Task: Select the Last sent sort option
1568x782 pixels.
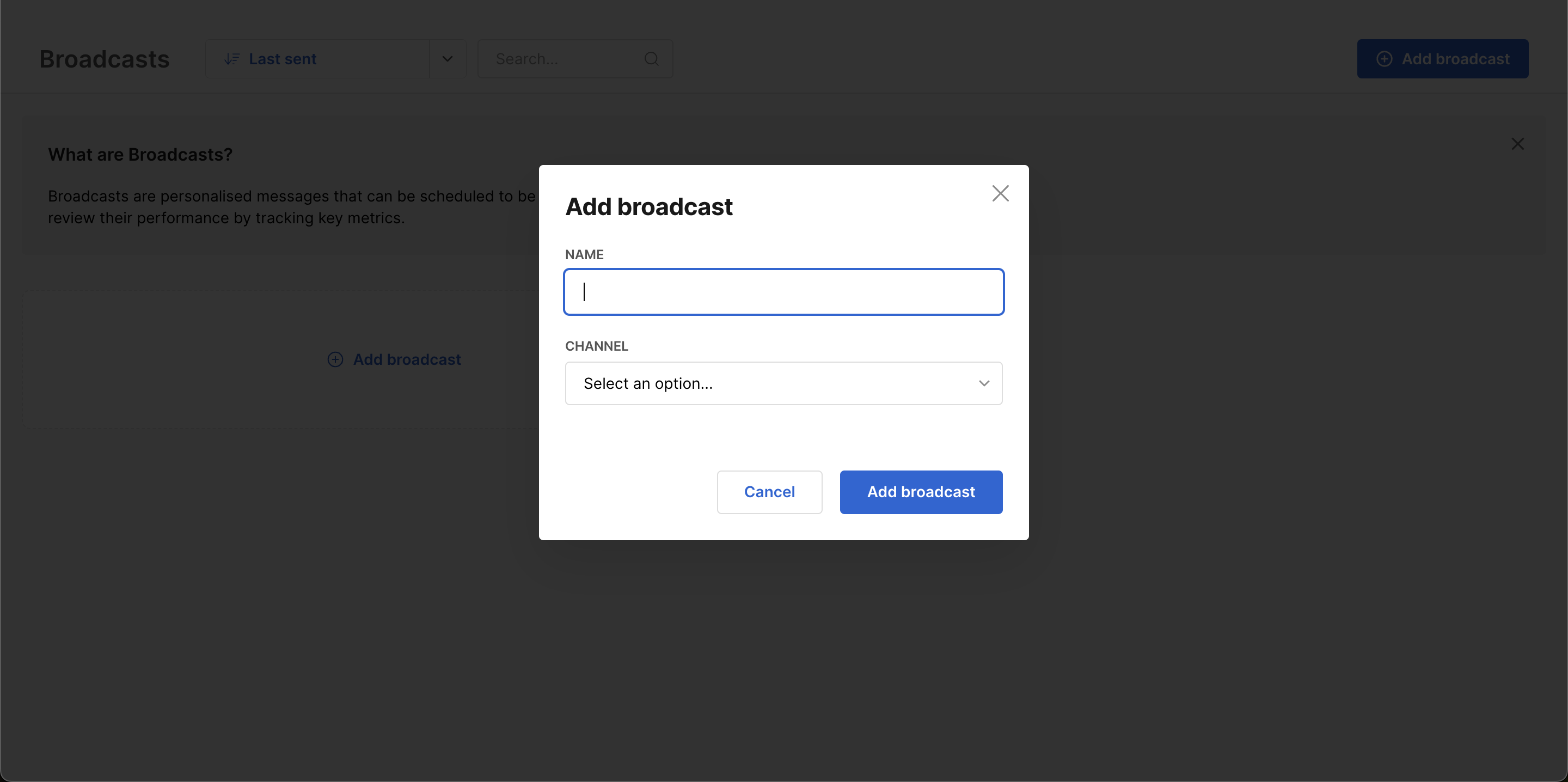Action: (x=283, y=59)
